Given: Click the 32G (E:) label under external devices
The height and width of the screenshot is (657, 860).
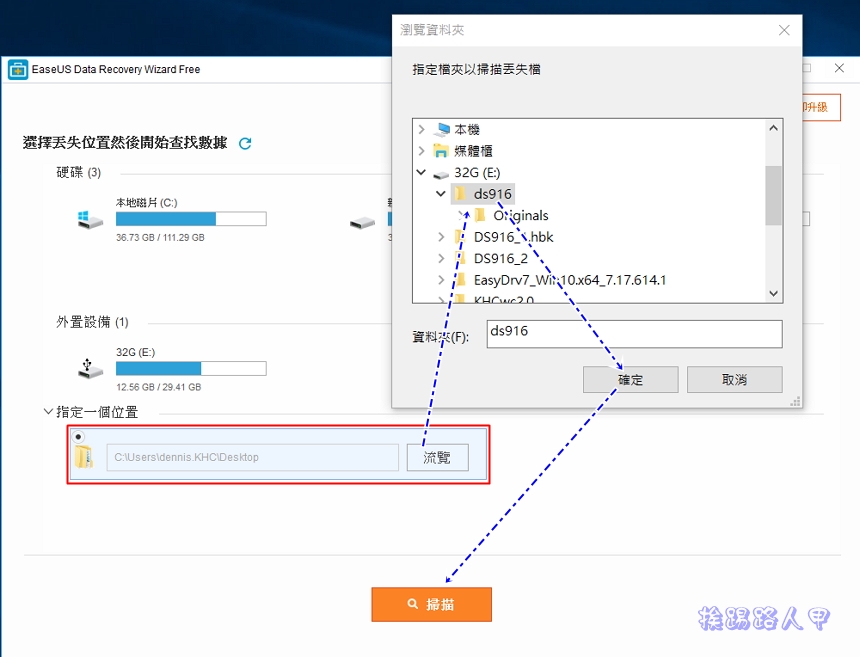Looking at the screenshot, I should 135,352.
